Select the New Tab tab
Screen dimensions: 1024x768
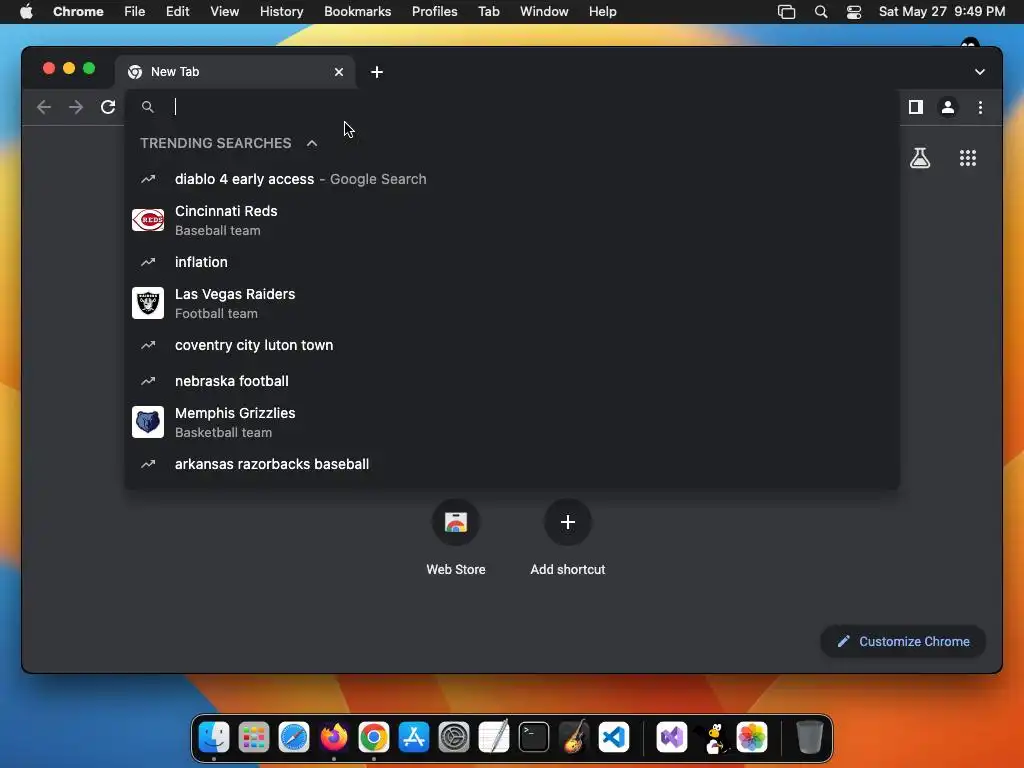235,72
